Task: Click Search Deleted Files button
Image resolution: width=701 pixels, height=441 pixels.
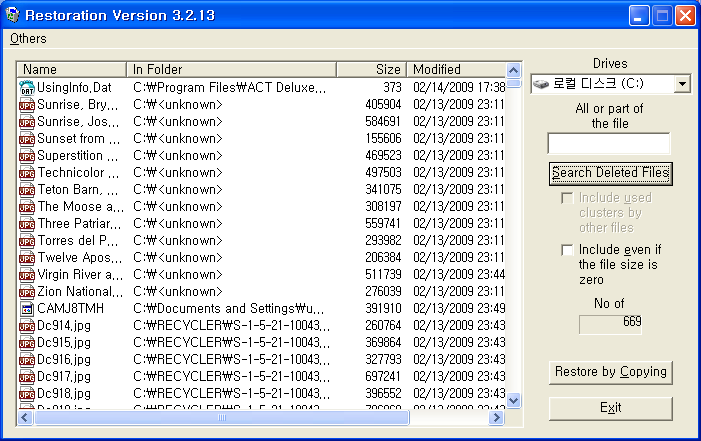Action: point(611,173)
